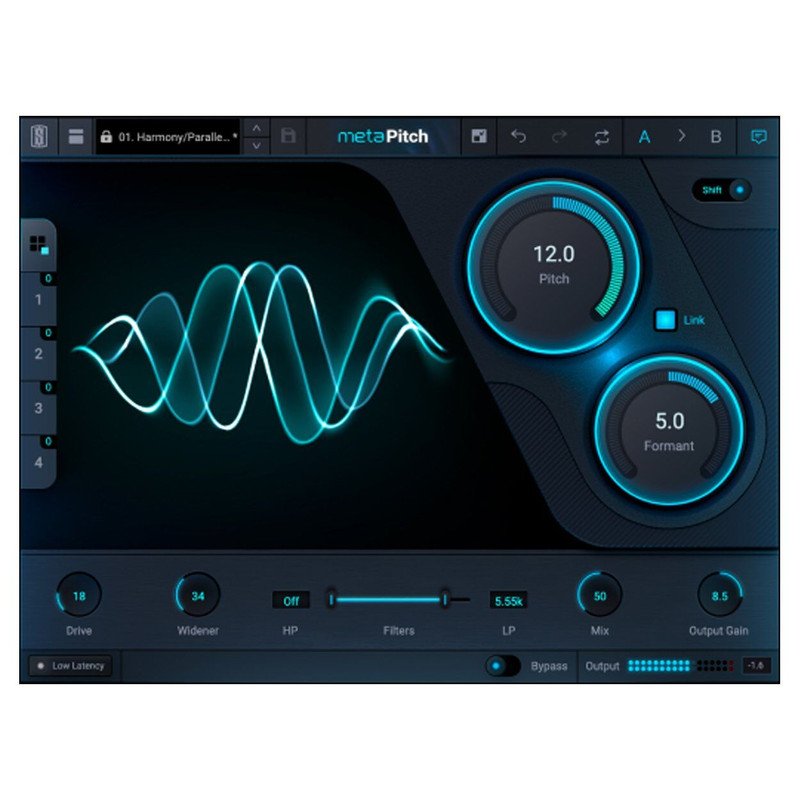Toggle the Link checkbox
800x800 pixels.
665,320
